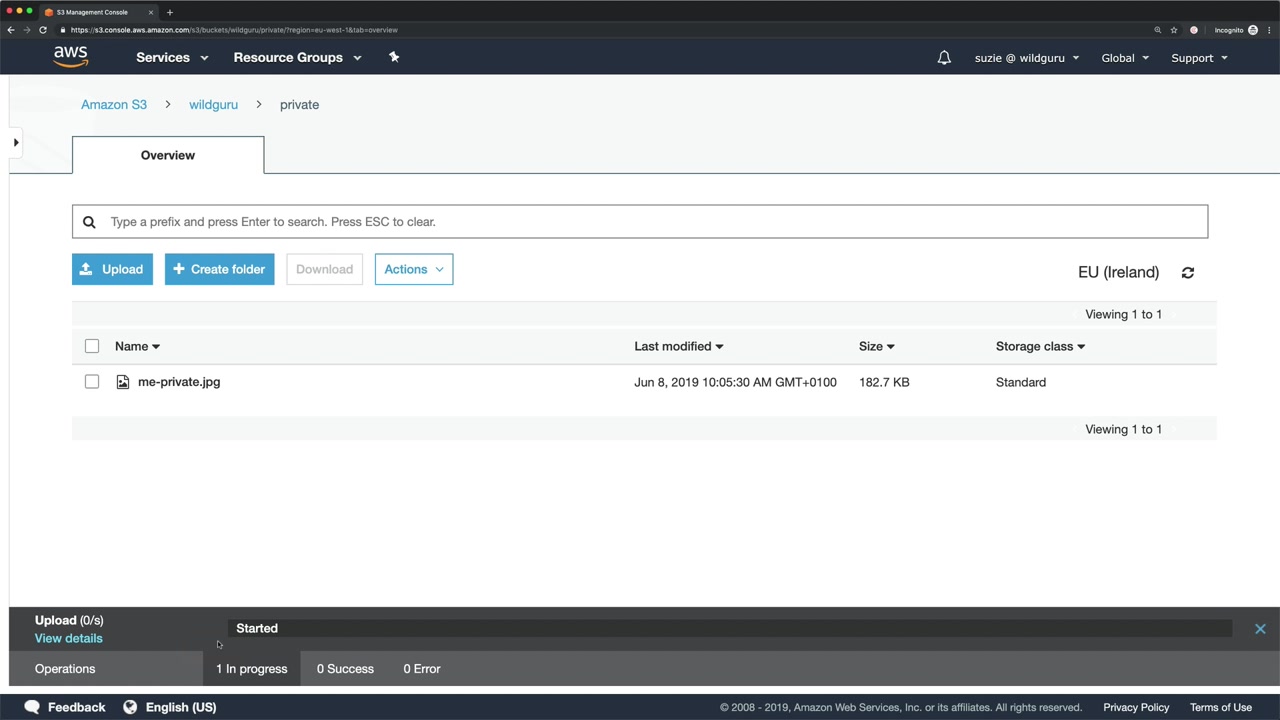Click the search magnifier icon
Screen dimensions: 1280x720
pyautogui.click(x=89, y=222)
